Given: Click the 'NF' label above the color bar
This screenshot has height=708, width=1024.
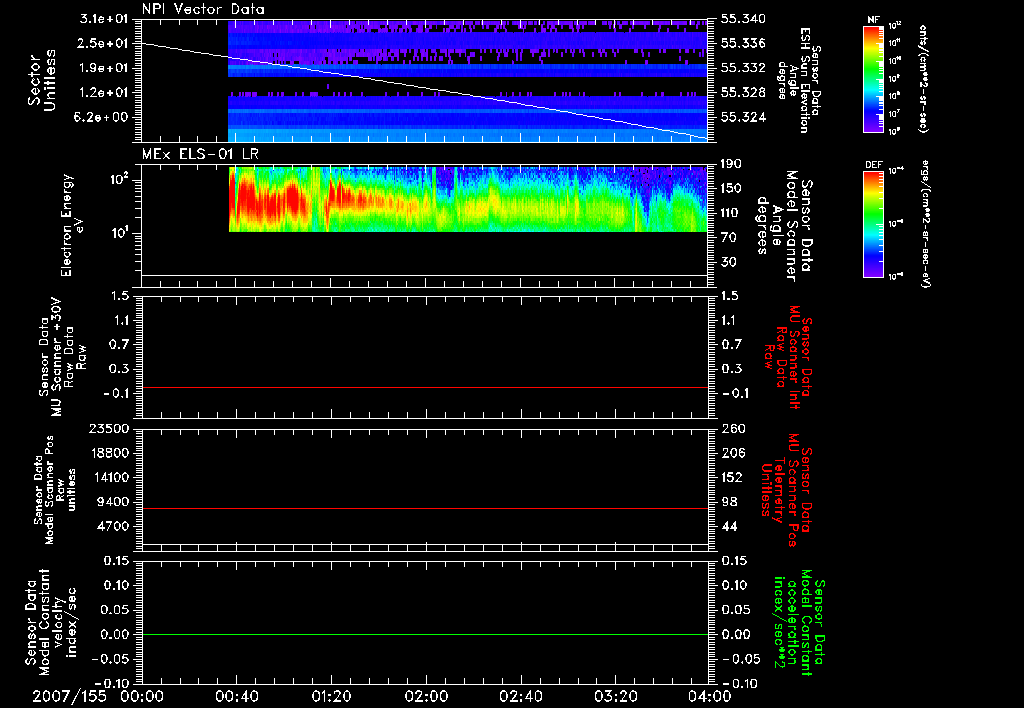Looking at the screenshot, I should pos(873,20).
